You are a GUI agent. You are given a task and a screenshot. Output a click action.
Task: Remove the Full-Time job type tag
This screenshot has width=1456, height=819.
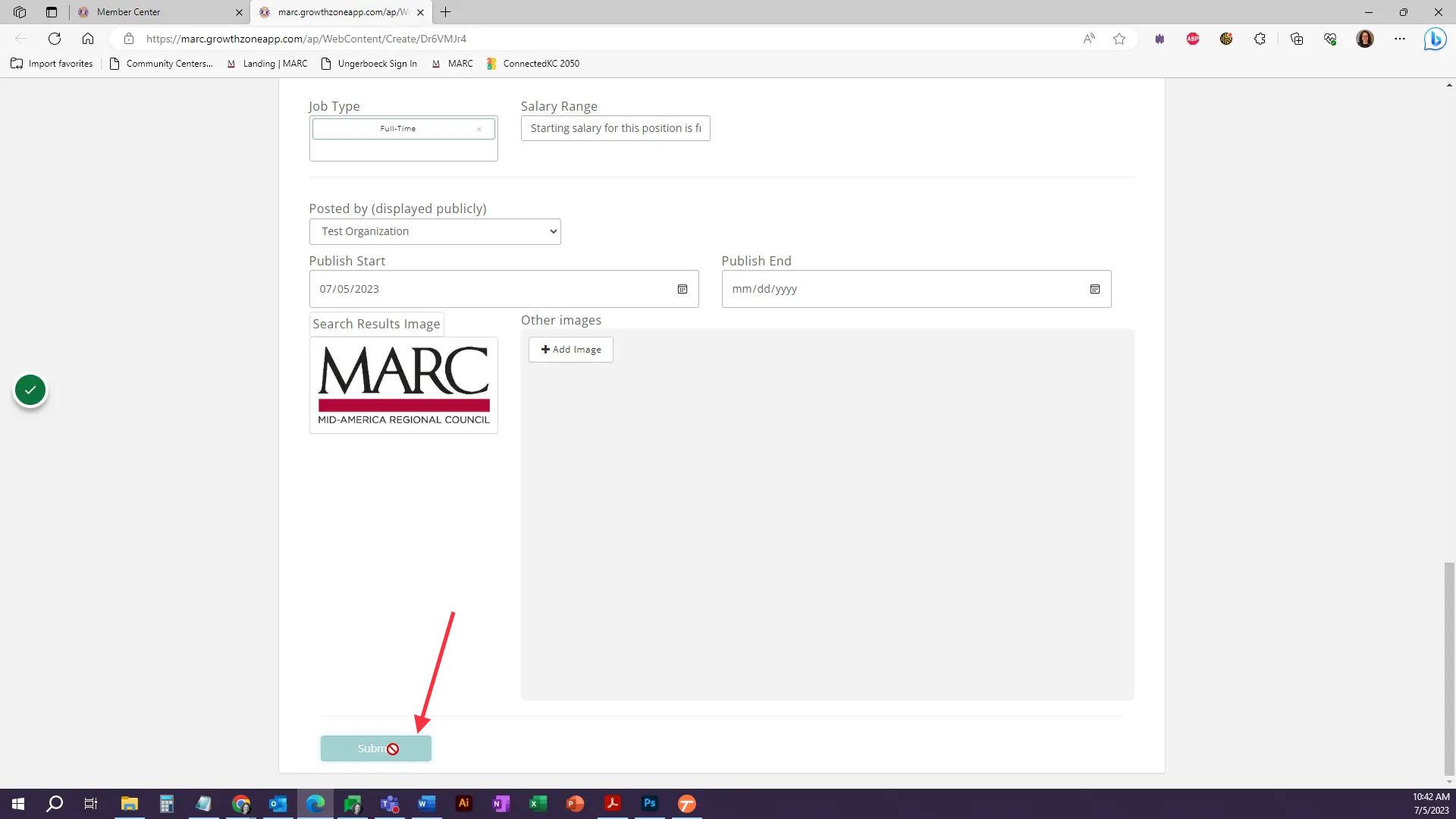click(x=479, y=130)
